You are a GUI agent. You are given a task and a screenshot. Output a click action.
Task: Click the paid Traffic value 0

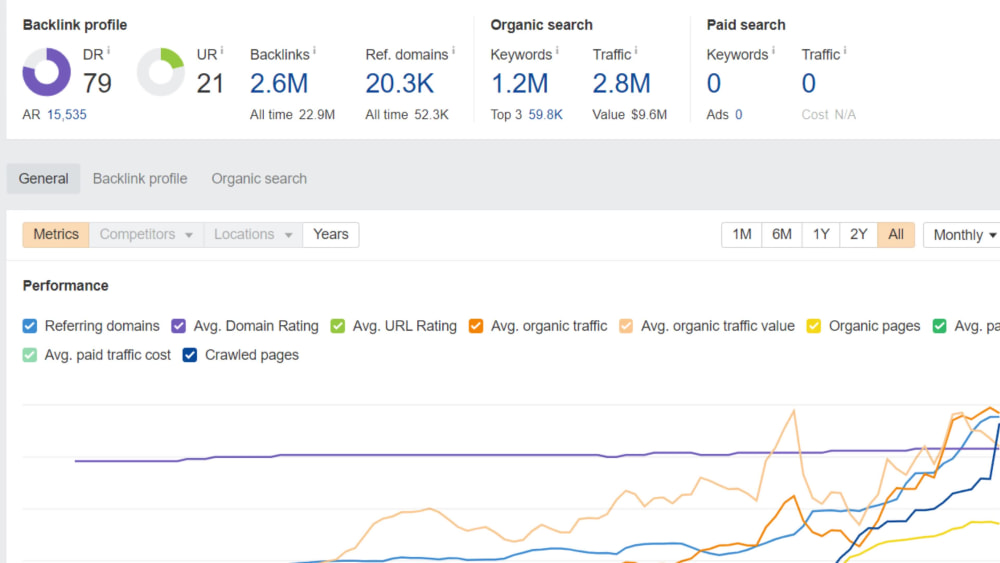tap(809, 84)
